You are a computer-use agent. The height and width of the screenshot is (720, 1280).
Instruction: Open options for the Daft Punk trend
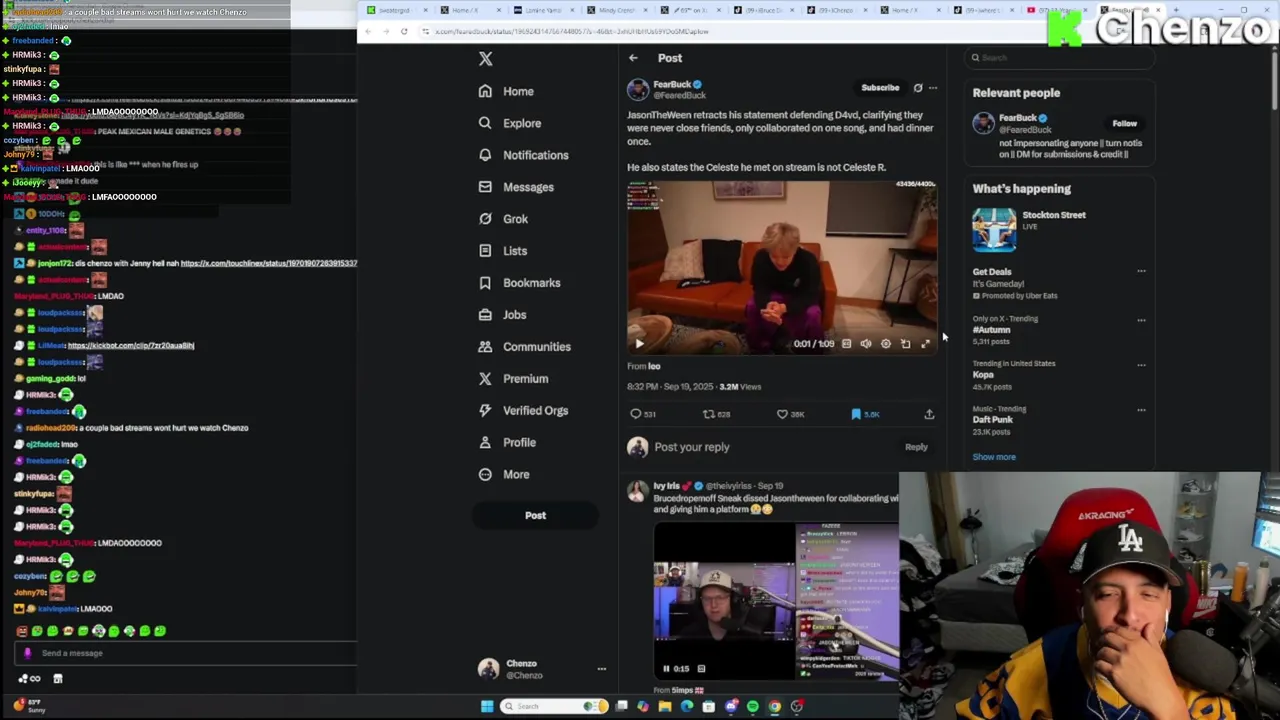pos(1141,410)
